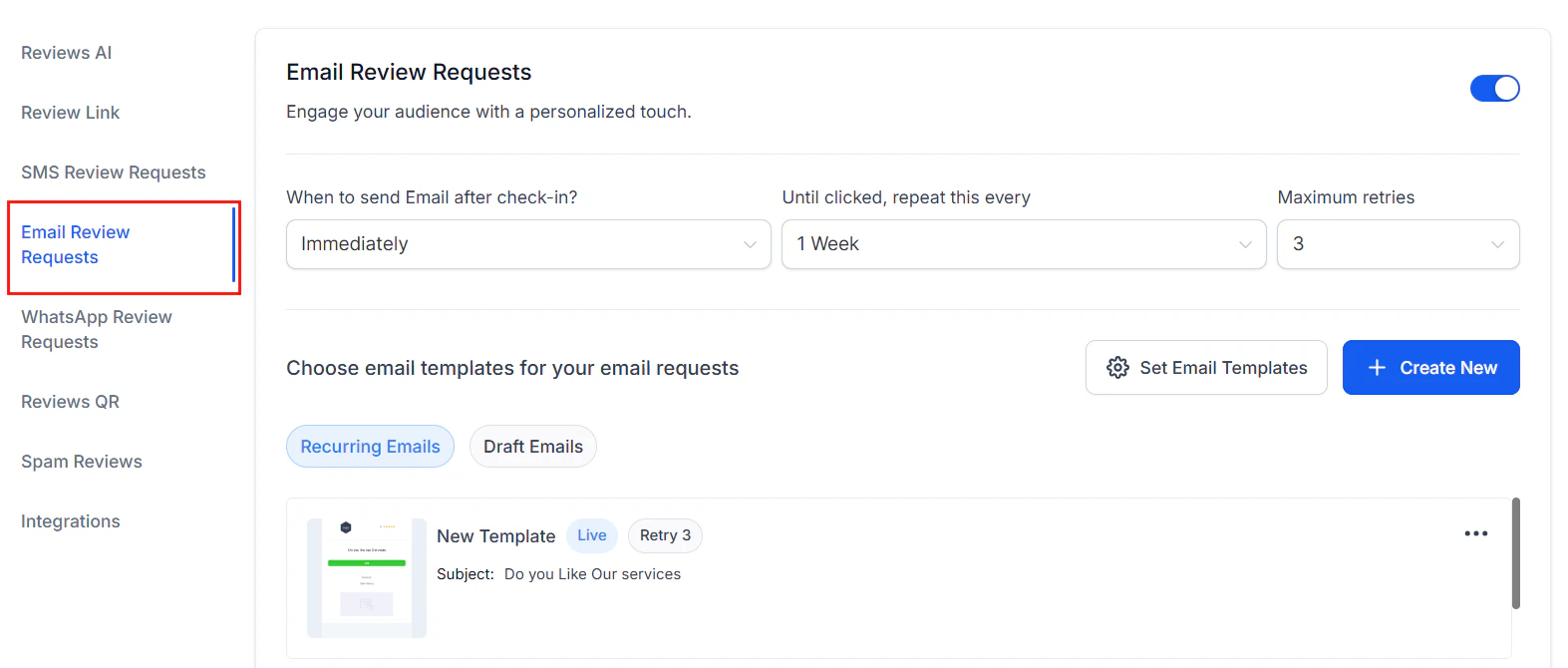Image resolution: width=1568 pixels, height=668 pixels.
Task: Go to SMS Review Requests
Action: coord(113,171)
